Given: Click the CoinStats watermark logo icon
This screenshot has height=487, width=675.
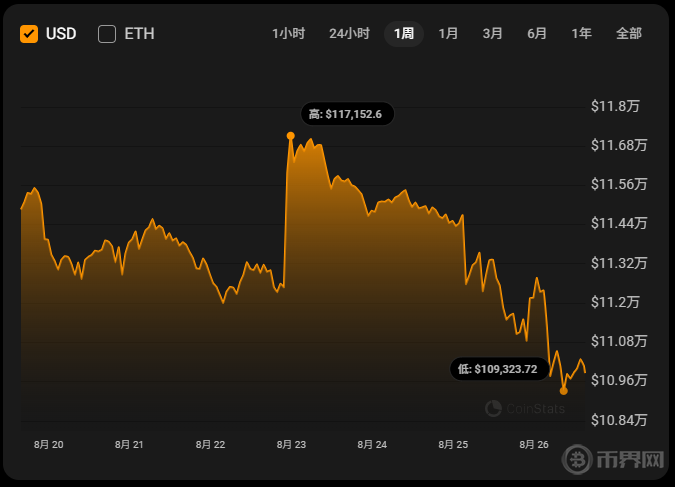Looking at the screenshot, I should tap(493, 408).
